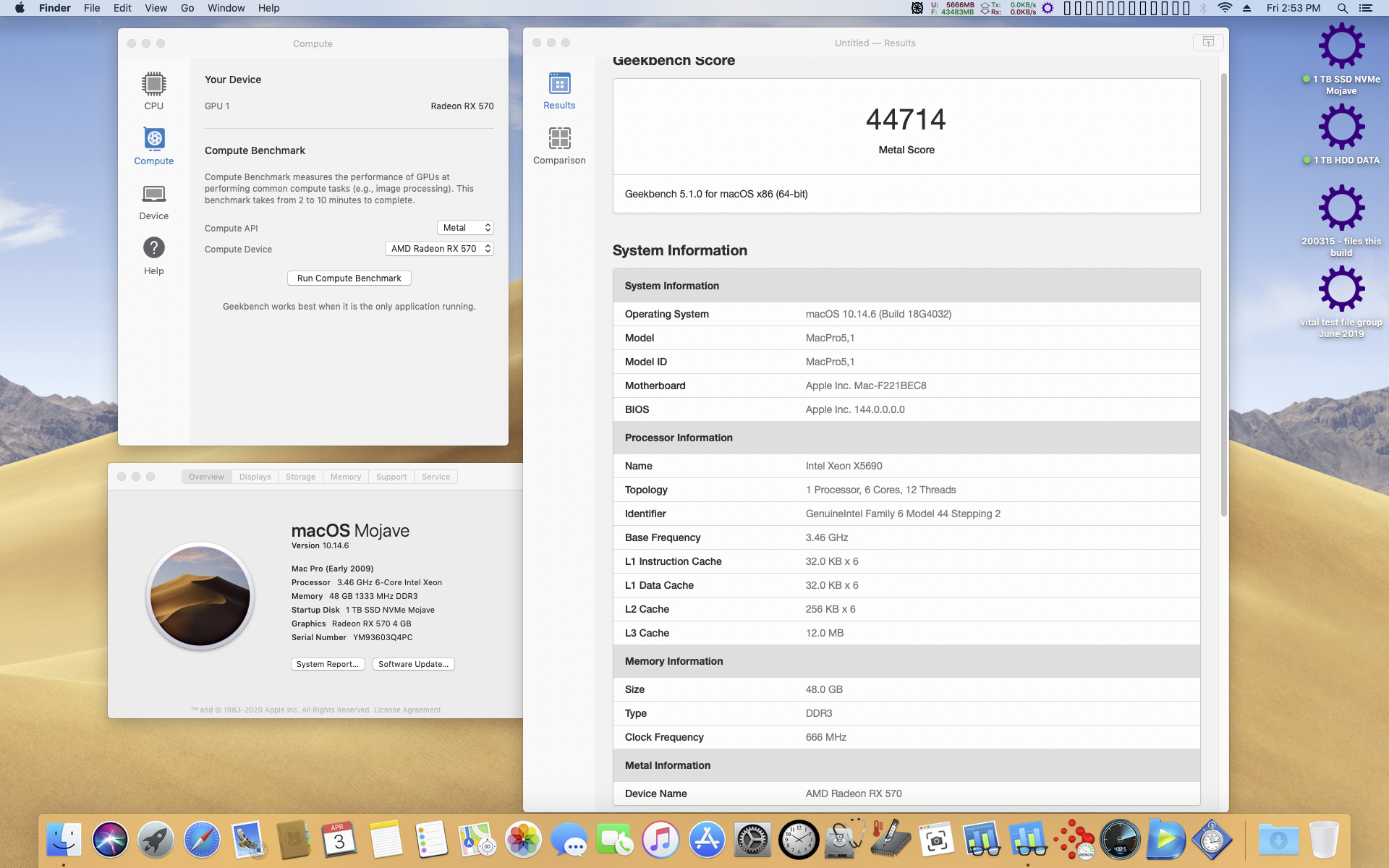Viewport: 1389px width, 868px height.
Task: Select the Memory tab in About This Mac
Action: [x=345, y=476]
